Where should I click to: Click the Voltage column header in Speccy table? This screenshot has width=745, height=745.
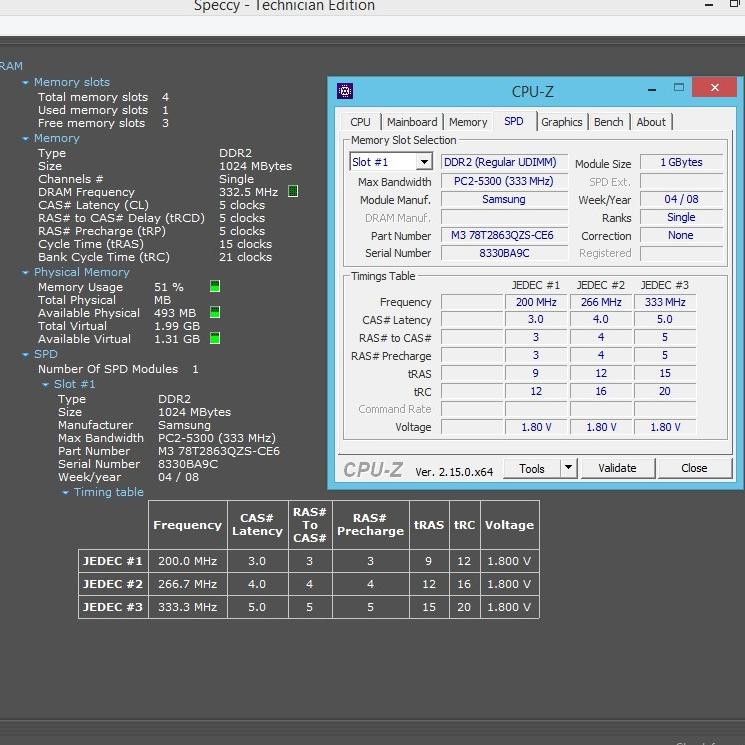(x=509, y=525)
